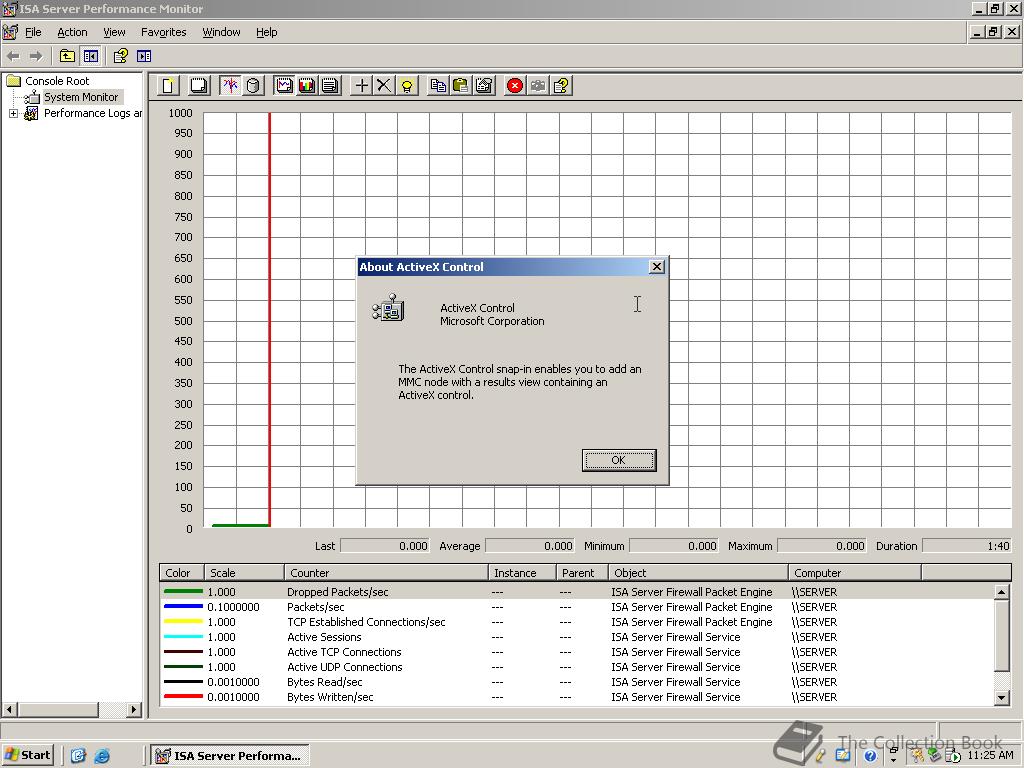Click the system tray clock 11:25 AM
Image resolution: width=1024 pixels, height=768 pixels.
point(990,755)
